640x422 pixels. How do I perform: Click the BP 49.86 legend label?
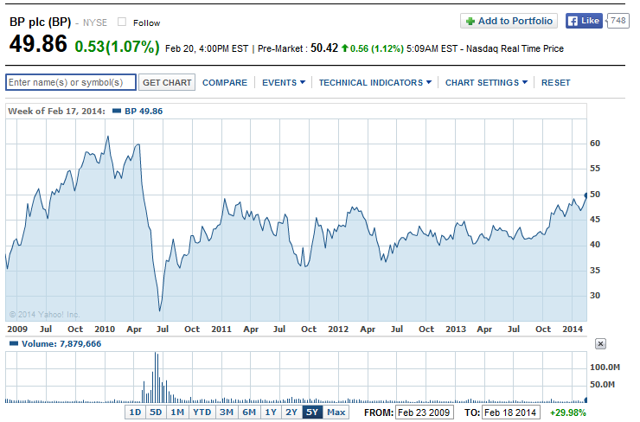[143, 111]
